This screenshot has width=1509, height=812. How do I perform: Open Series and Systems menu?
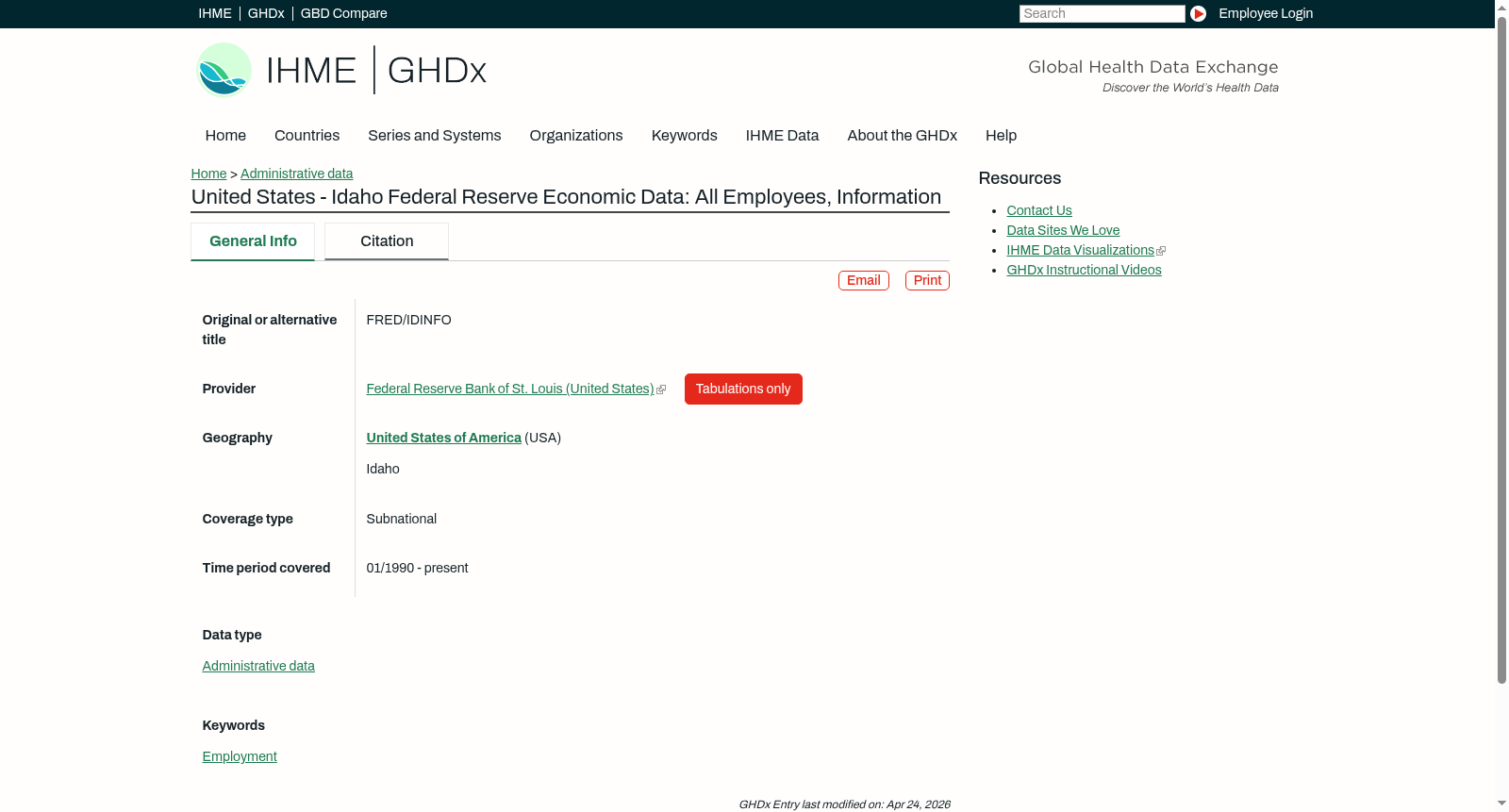(435, 136)
